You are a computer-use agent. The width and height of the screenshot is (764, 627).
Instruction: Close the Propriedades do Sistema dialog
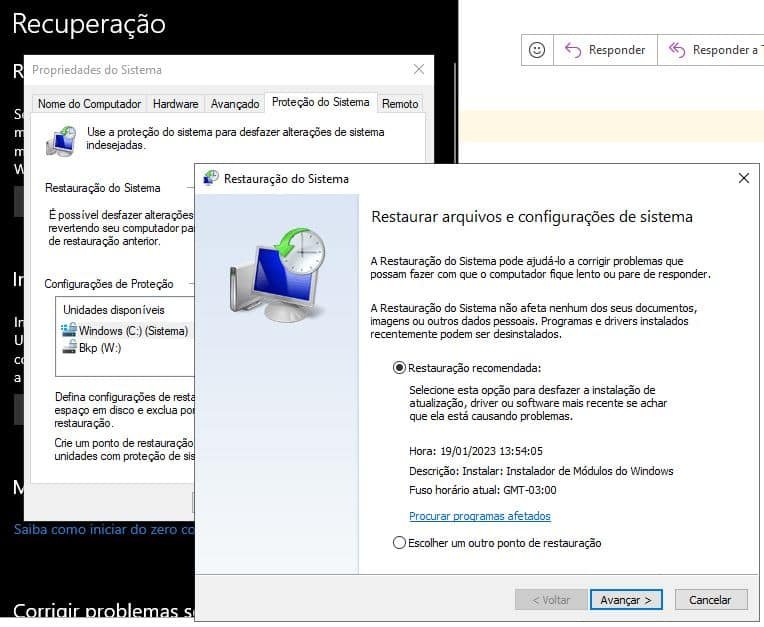(419, 70)
